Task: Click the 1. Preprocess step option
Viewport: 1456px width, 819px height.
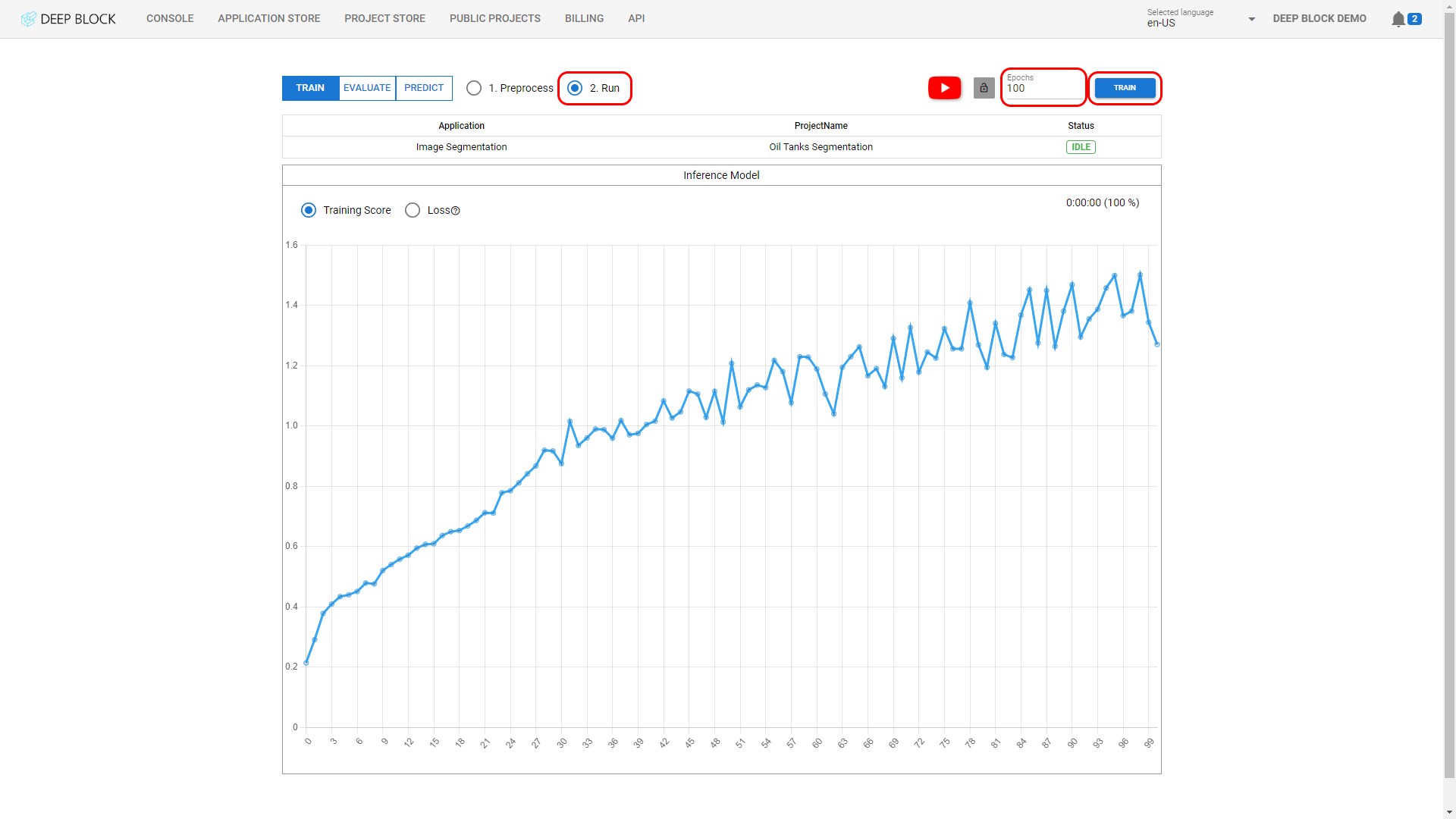Action: 473,88
